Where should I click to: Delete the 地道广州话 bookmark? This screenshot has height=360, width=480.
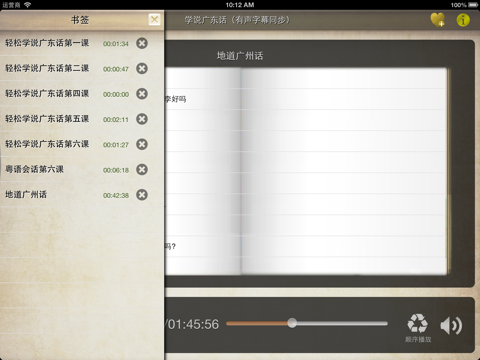(142, 195)
